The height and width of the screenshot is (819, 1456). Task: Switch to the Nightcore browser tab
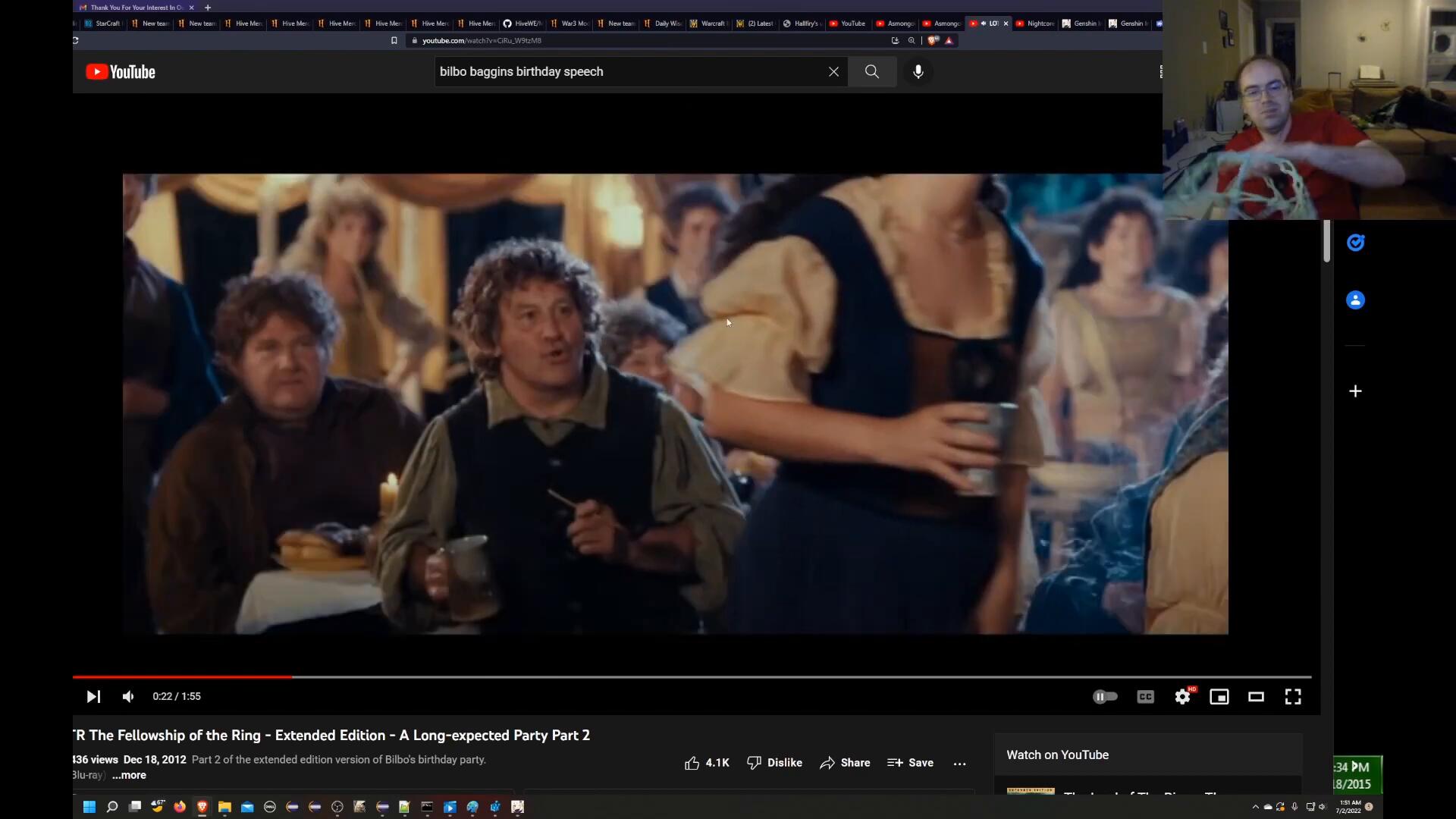click(x=1036, y=24)
